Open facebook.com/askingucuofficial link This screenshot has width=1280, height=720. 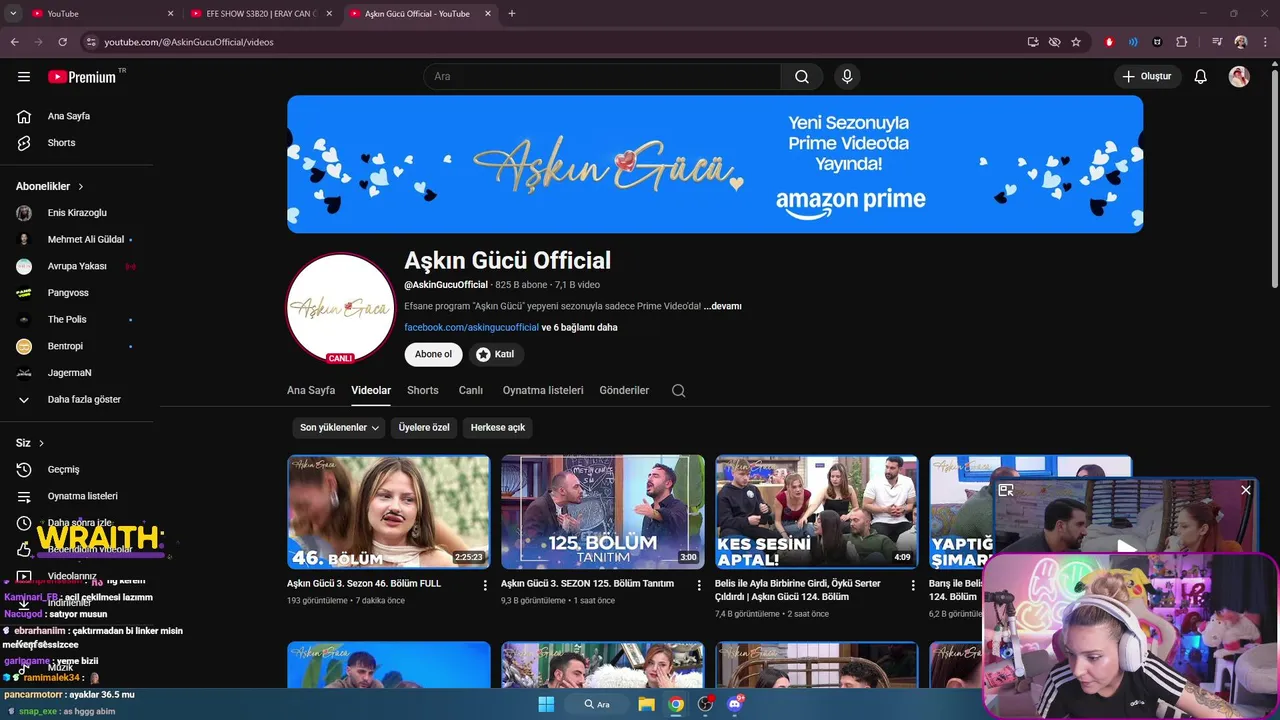(x=471, y=327)
